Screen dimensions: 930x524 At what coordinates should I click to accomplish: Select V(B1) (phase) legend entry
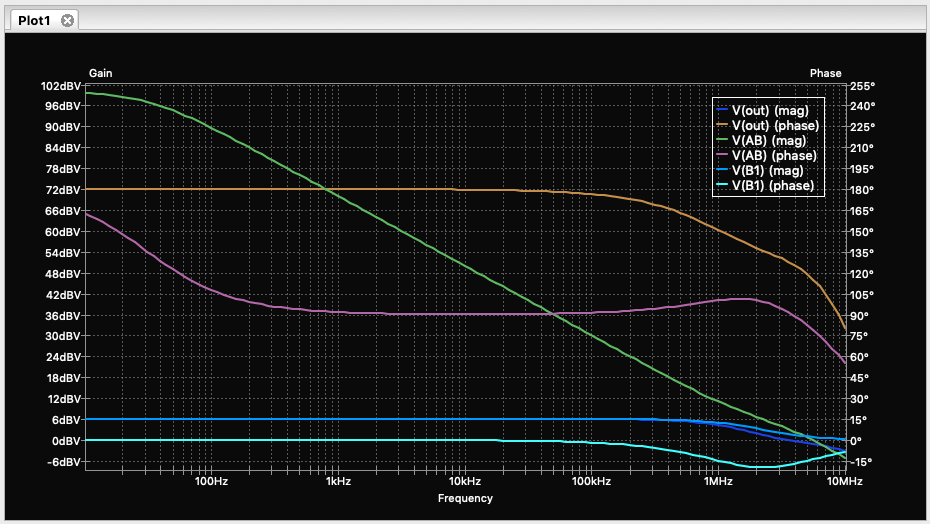coord(772,185)
